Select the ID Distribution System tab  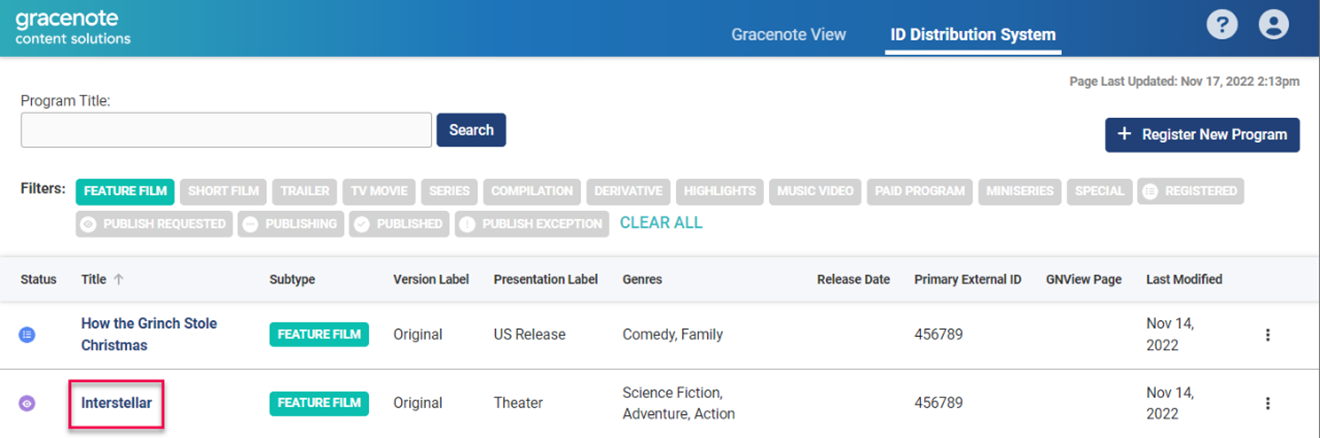(973, 35)
